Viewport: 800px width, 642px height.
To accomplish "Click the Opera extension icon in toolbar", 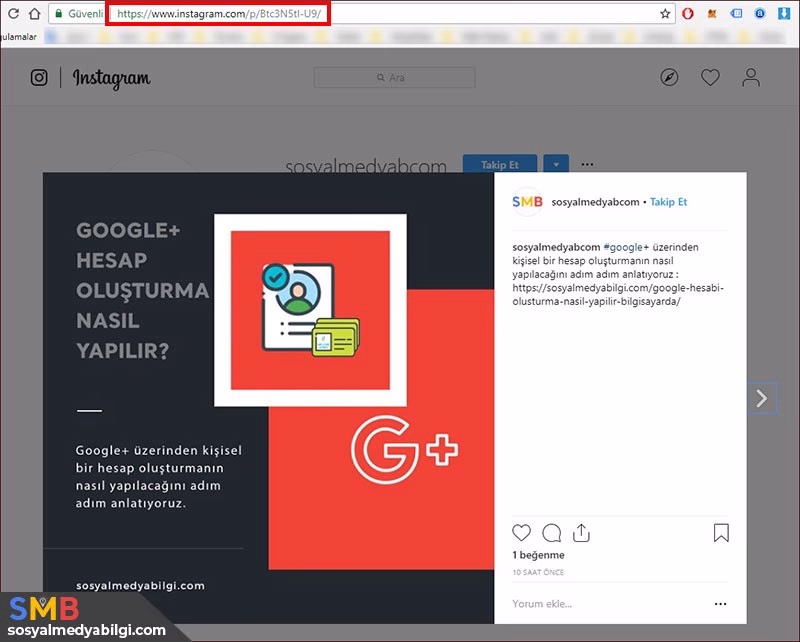I will click(688, 14).
